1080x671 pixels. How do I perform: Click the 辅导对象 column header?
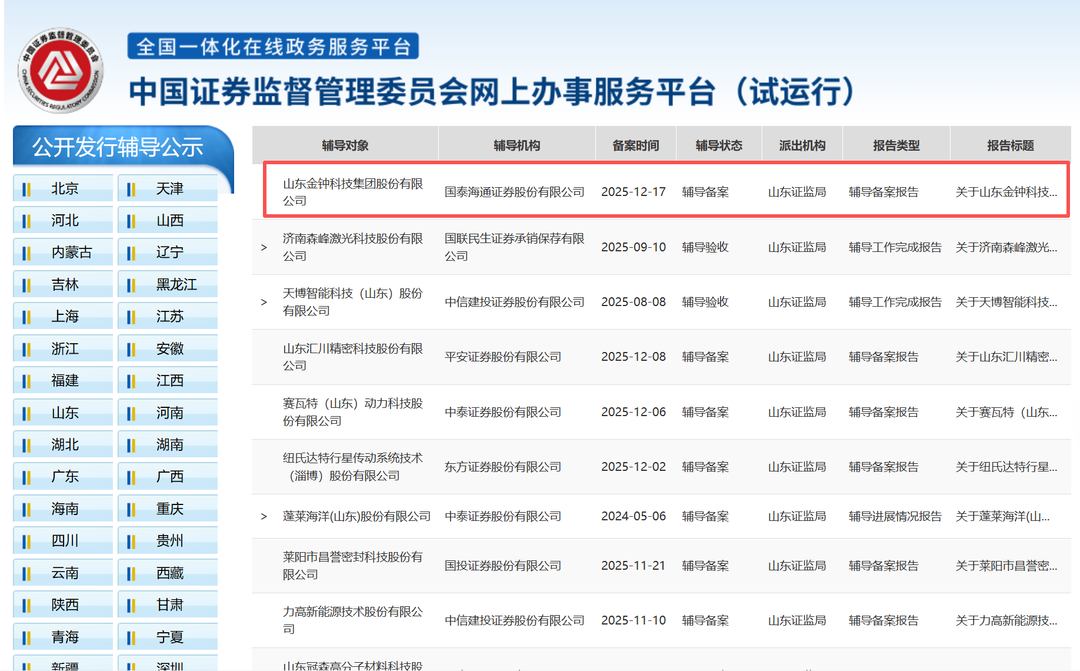click(345, 146)
